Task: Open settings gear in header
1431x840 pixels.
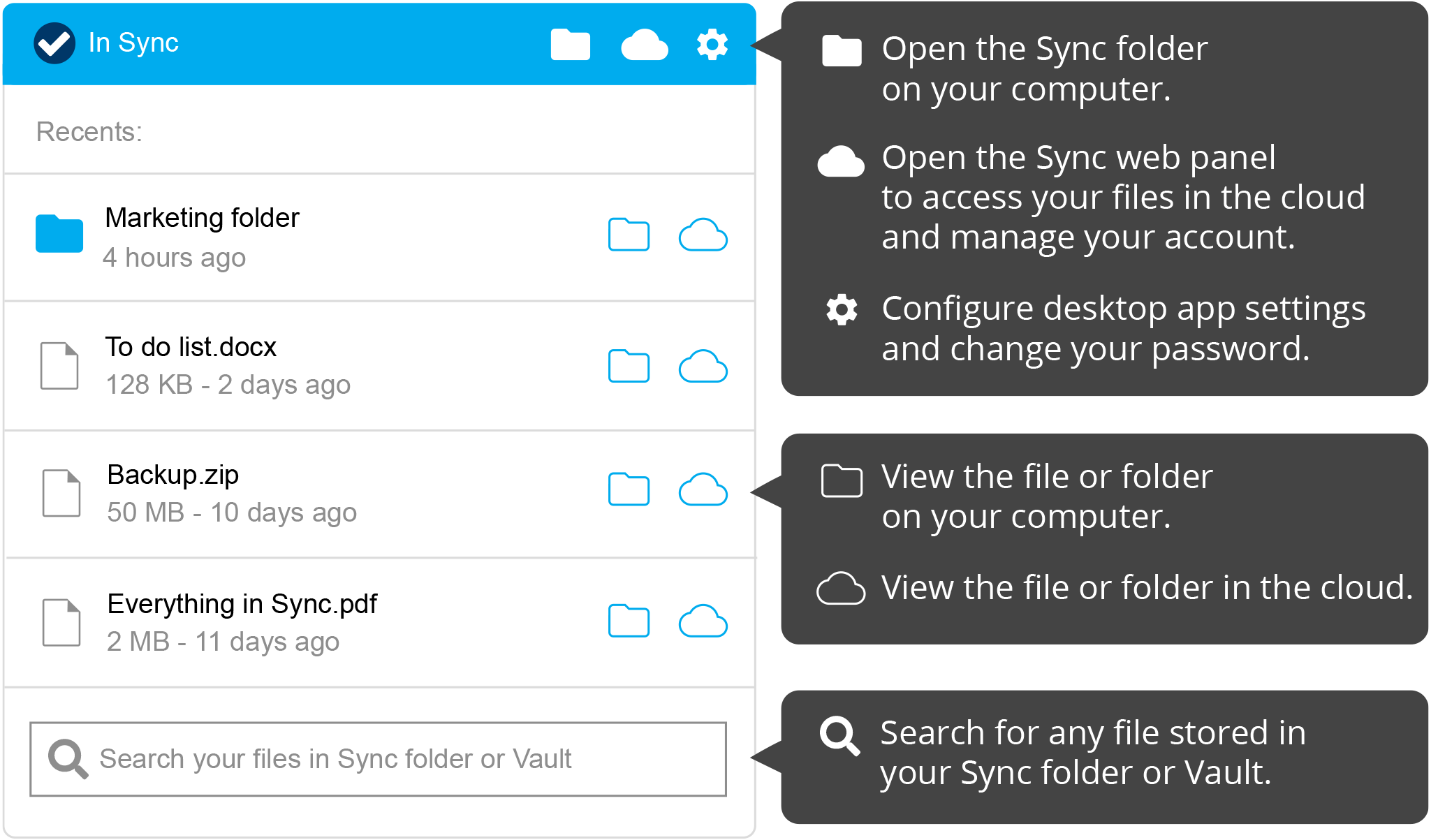Action: 712,45
